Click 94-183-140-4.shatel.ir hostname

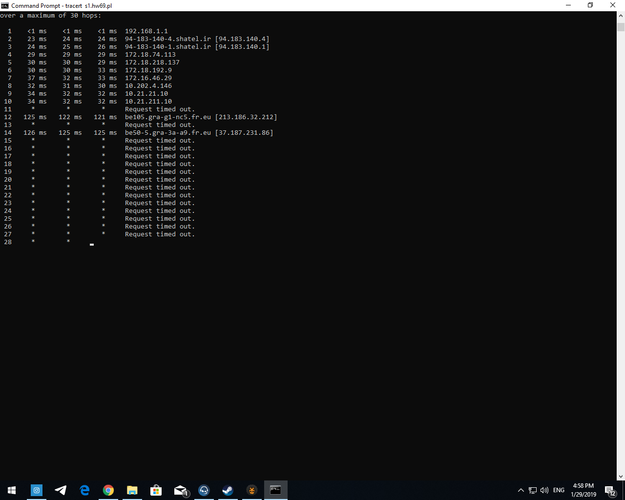pyautogui.click(x=168, y=39)
